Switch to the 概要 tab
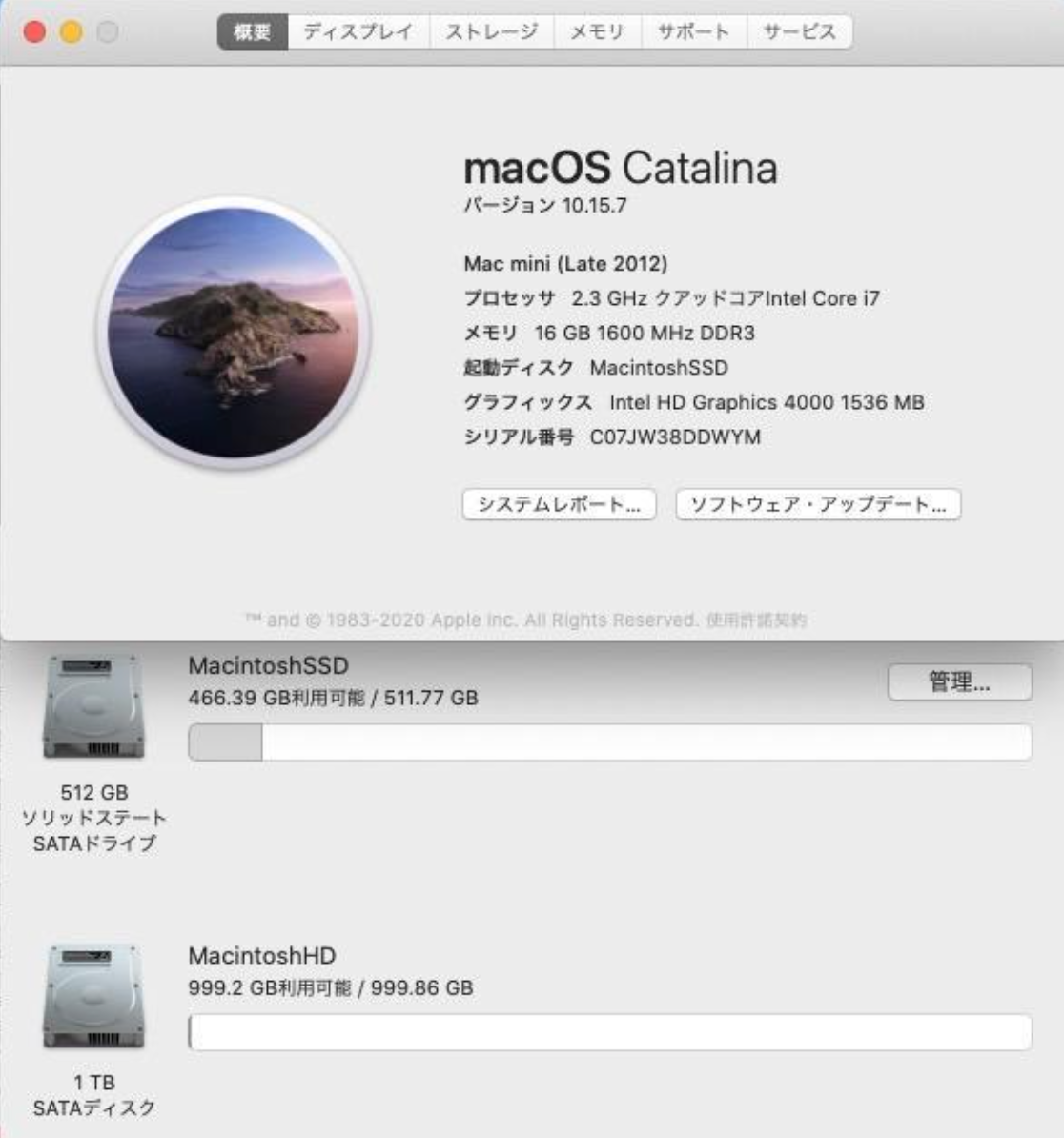 point(253,32)
